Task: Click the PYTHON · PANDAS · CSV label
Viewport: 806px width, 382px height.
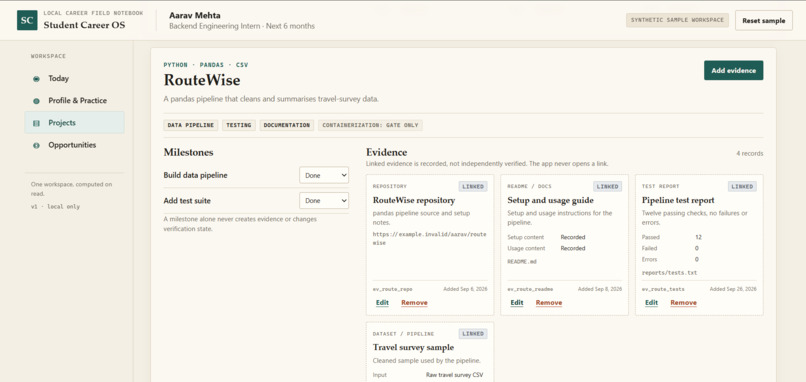Action: point(206,65)
